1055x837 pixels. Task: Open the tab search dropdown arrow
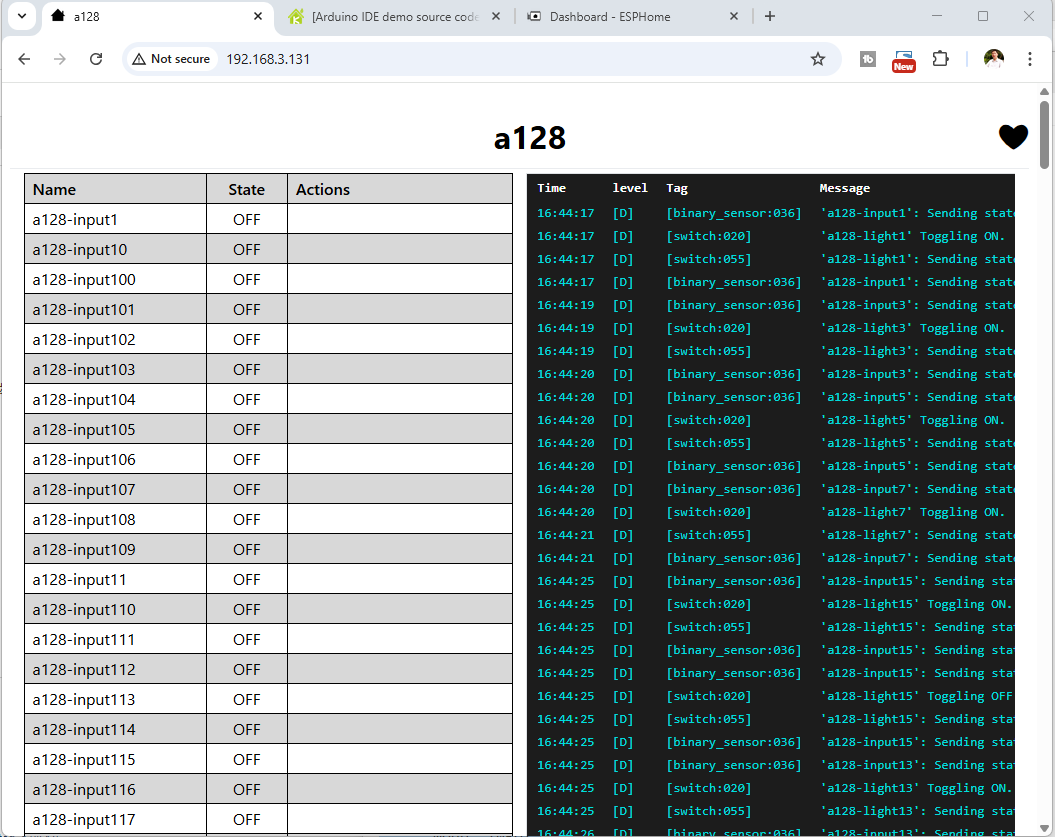(21, 16)
